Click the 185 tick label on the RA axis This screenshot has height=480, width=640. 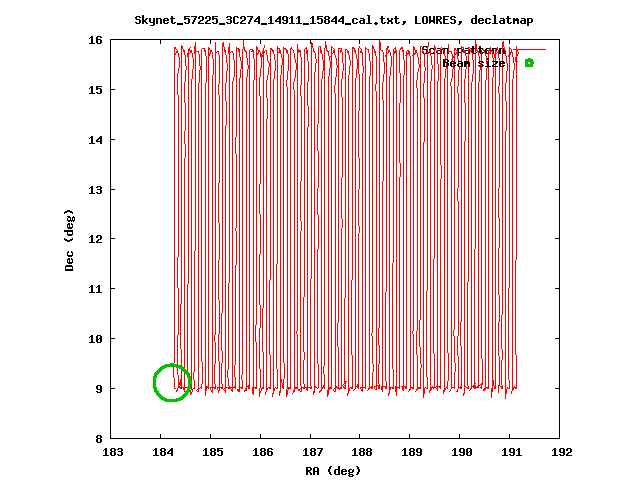[212, 452]
